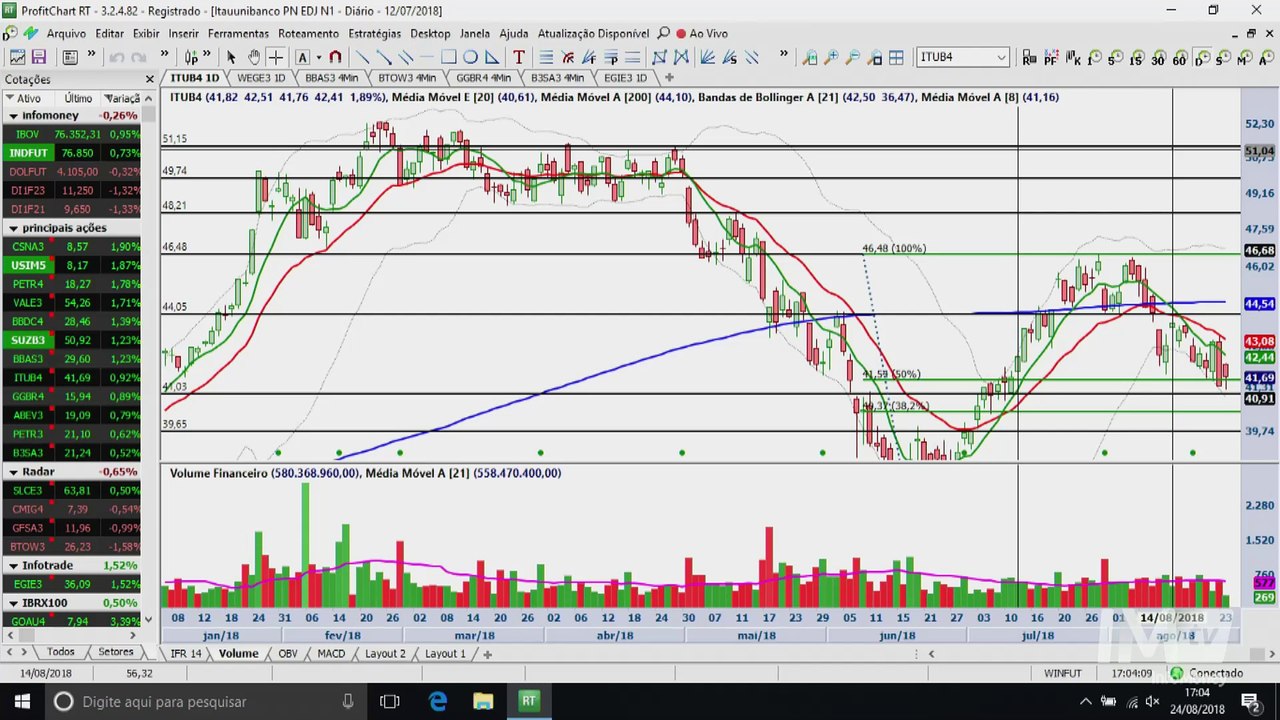The height and width of the screenshot is (720, 1280).
Task: Collapse the 'principais ações' group
Action: click(x=14, y=228)
